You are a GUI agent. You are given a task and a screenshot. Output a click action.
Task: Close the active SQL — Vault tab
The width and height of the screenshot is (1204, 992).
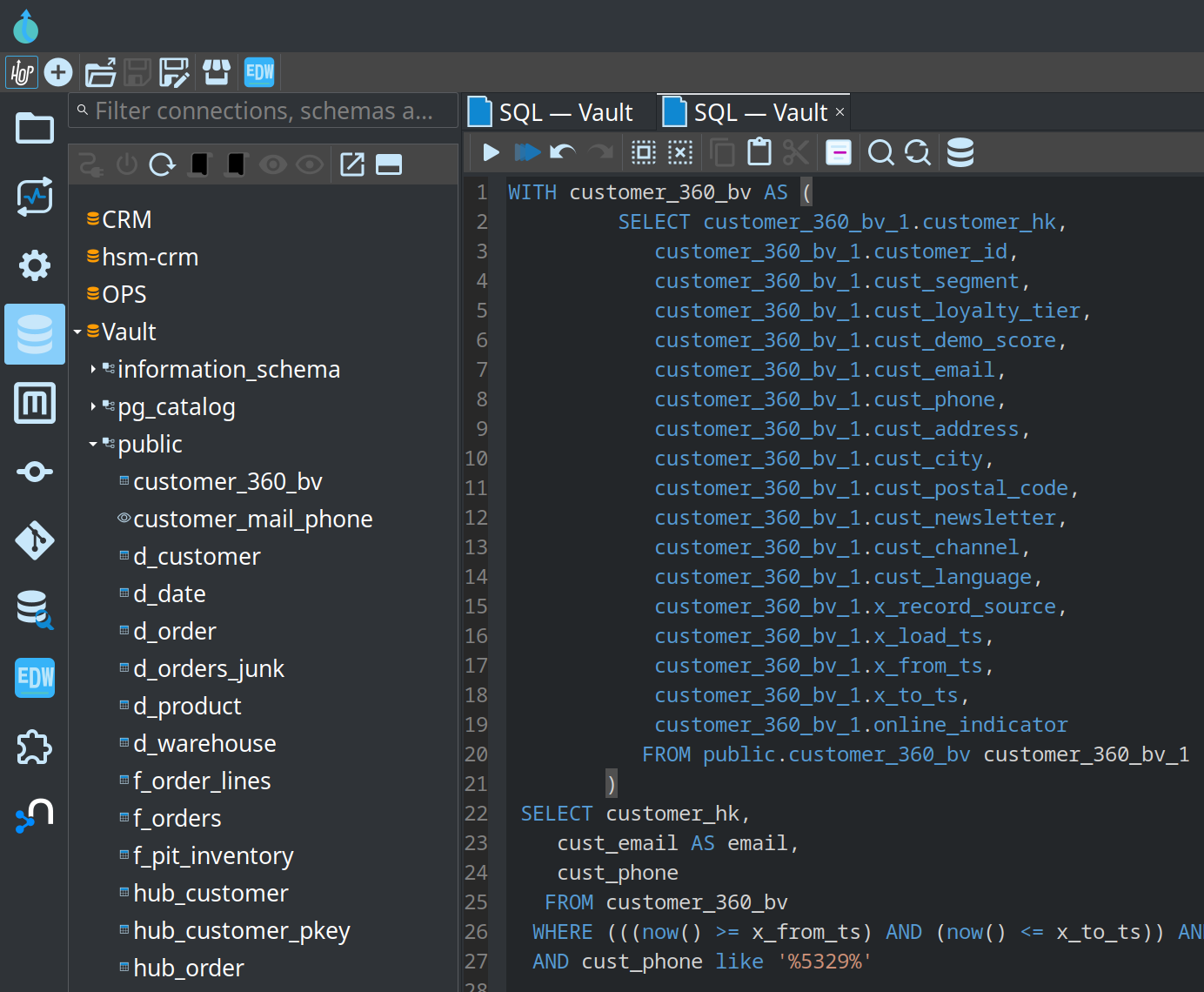click(x=839, y=111)
